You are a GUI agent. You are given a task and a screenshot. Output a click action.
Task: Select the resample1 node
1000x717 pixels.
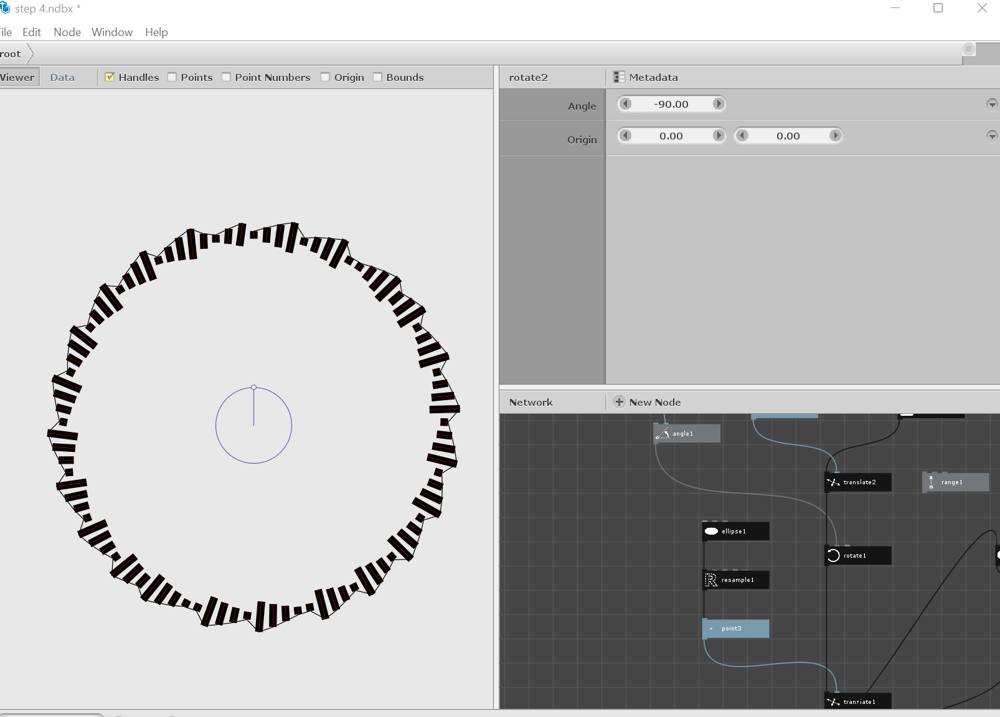[735, 580]
